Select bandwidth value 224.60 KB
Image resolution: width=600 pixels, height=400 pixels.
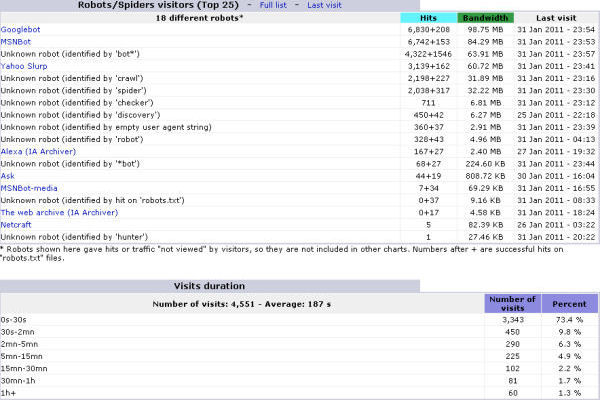(x=485, y=164)
